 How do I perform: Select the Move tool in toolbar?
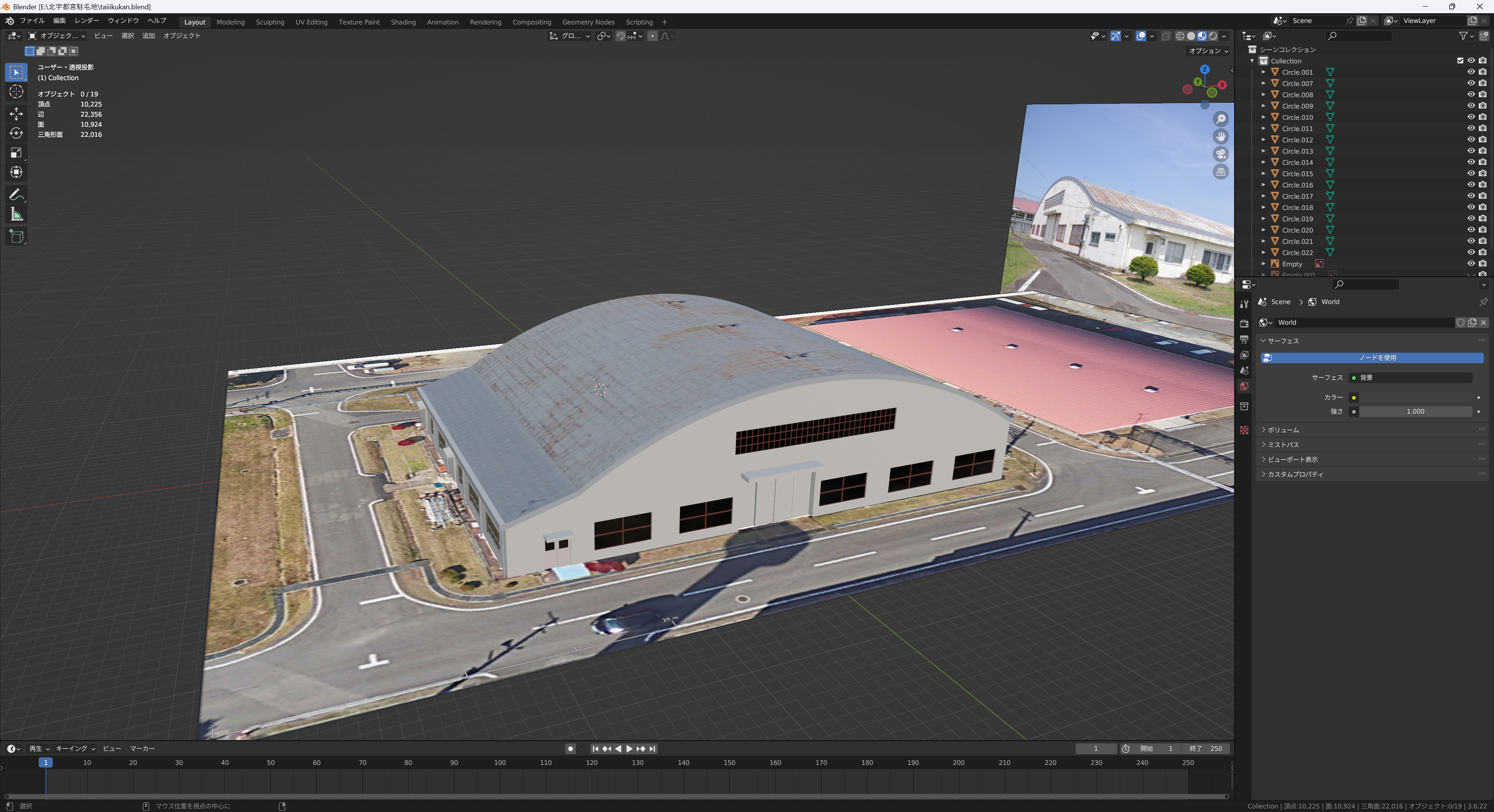click(16, 113)
